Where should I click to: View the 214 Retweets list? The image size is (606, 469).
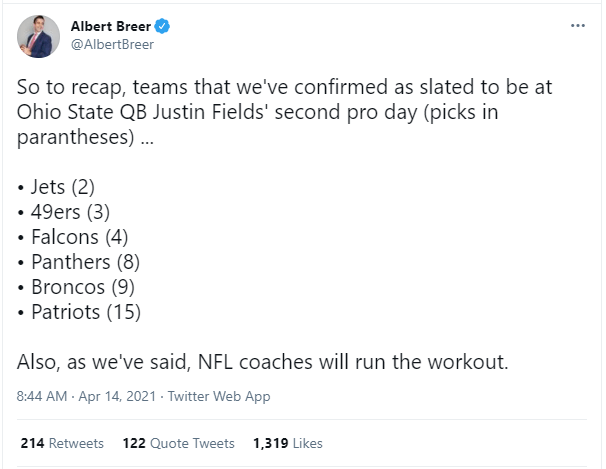(61, 443)
